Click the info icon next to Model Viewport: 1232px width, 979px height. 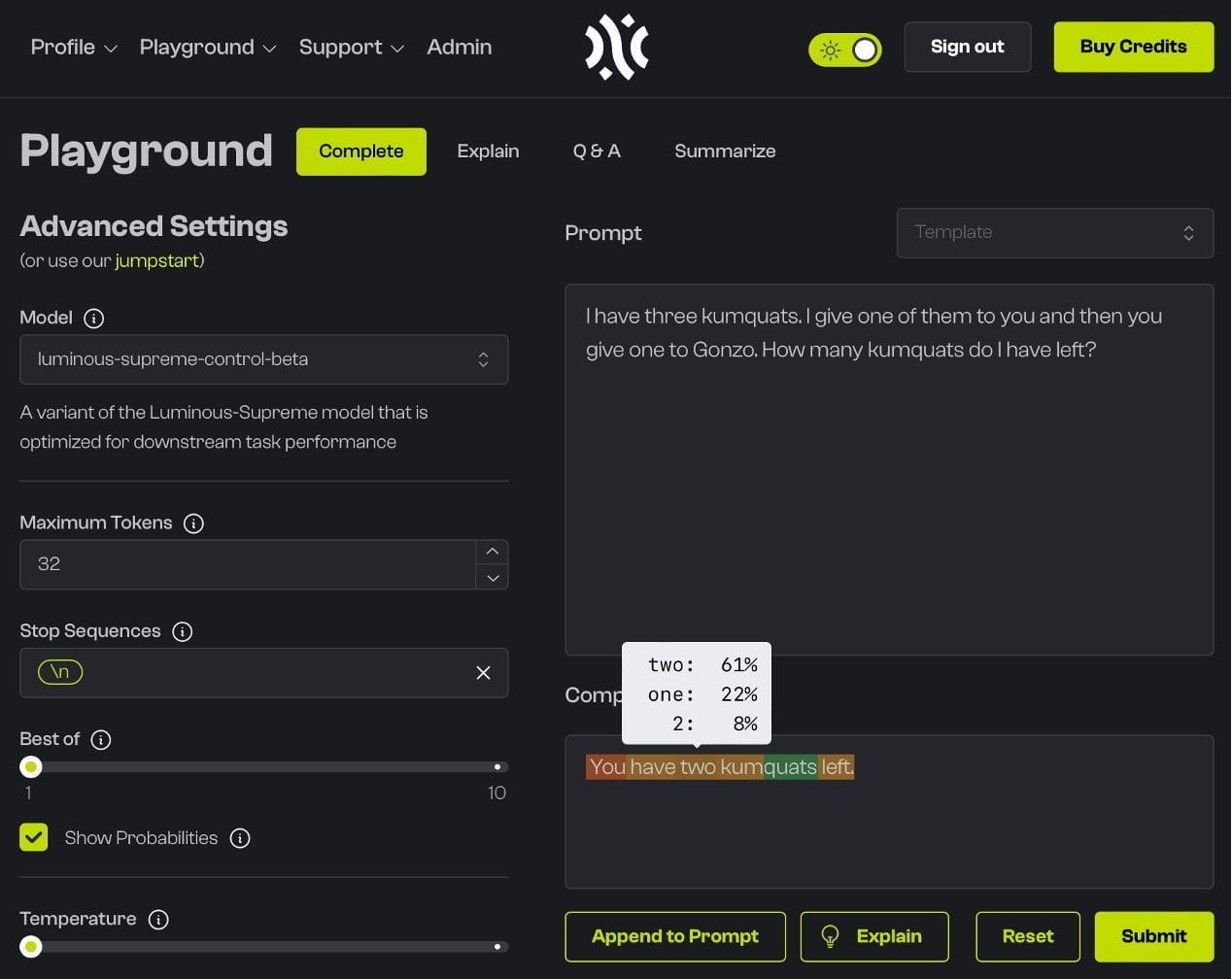tap(94, 319)
